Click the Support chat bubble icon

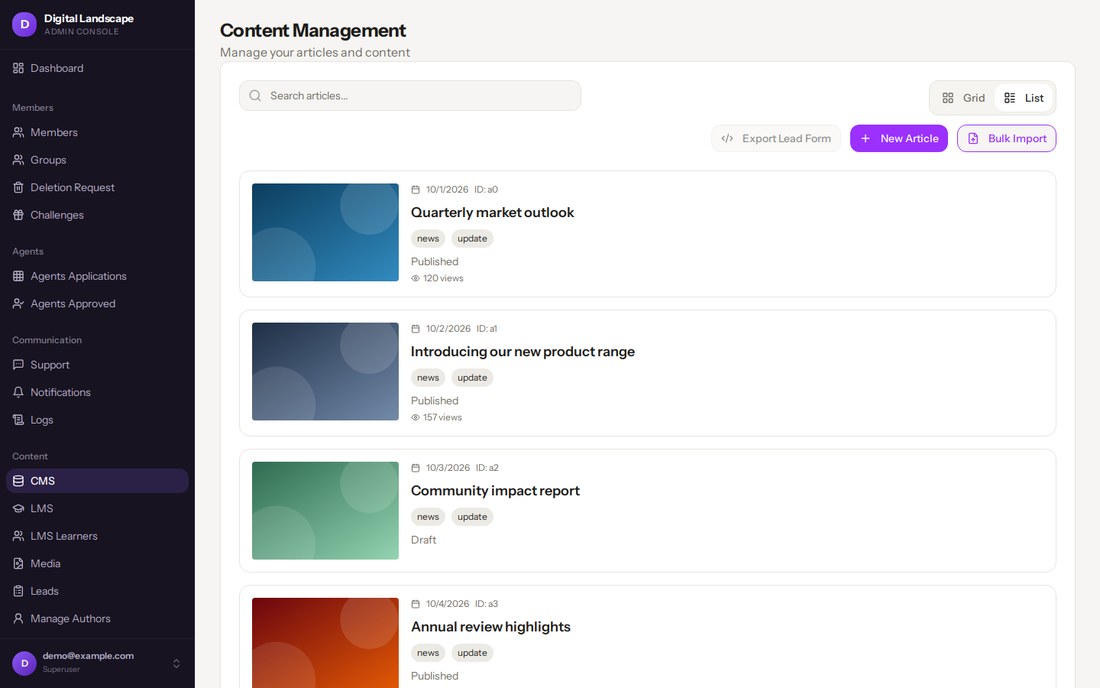pos(18,365)
